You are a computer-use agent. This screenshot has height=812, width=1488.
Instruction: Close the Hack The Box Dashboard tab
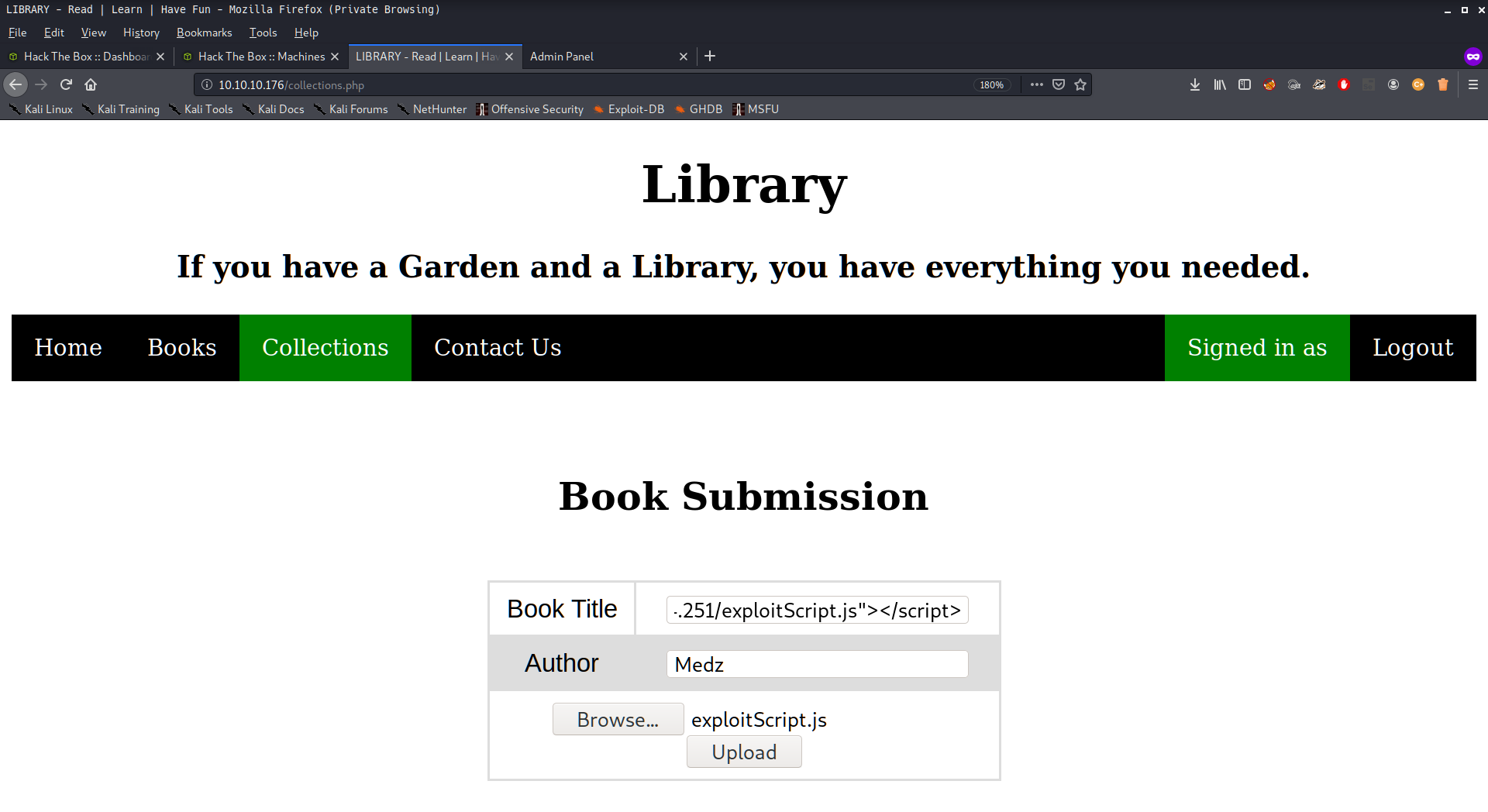point(160,57)
